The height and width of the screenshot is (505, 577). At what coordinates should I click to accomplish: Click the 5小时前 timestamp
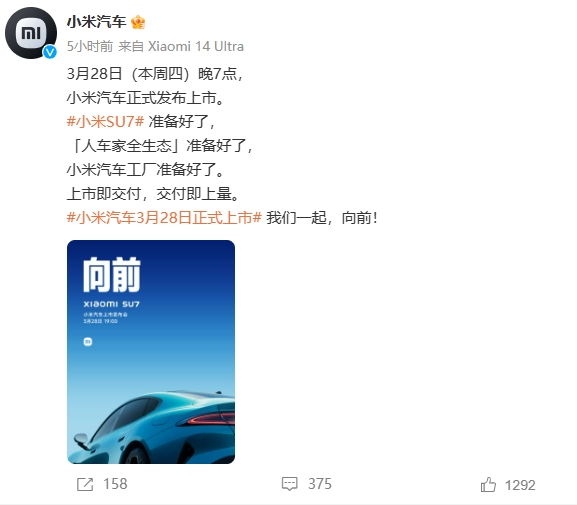(90, 46)
